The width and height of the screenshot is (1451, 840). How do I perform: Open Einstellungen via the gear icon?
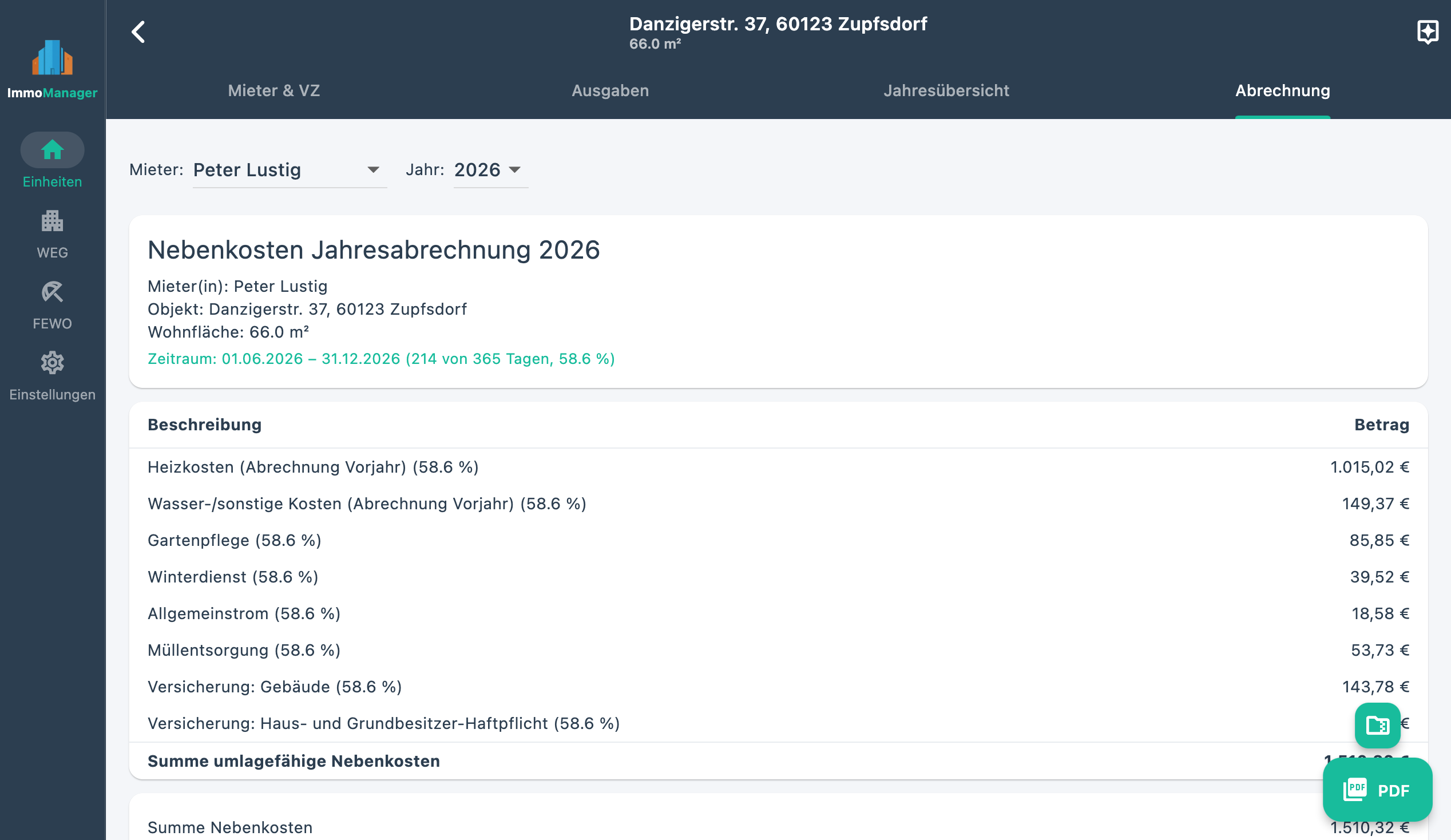[x=53, y=363]
